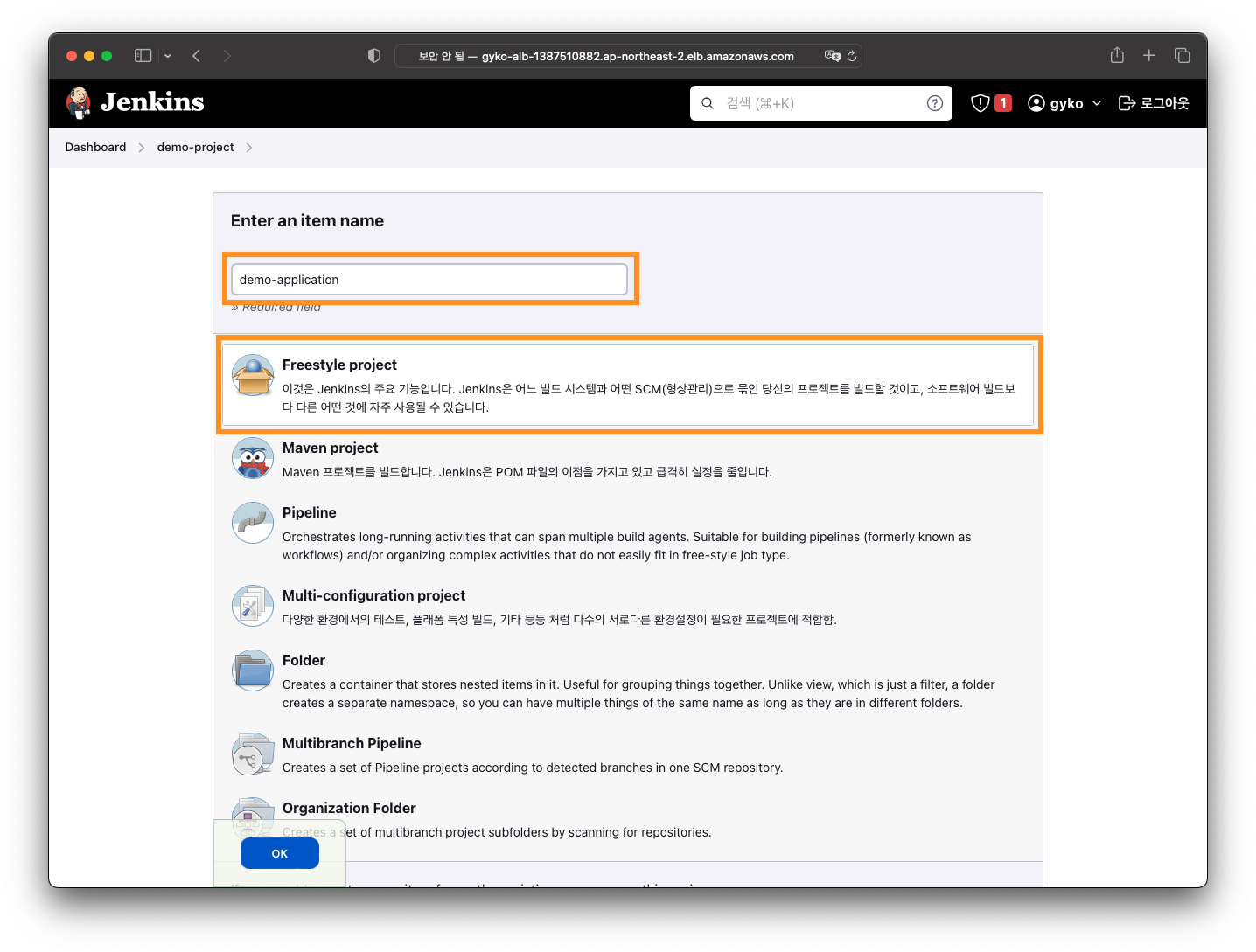Open Safari sidebar options dropdown arrow
Screen dimensions: 1256x952
(168, 56)
